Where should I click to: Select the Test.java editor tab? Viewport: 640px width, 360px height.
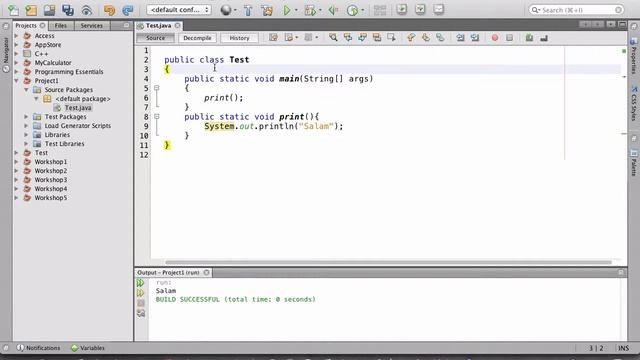[x=158, y=25]
